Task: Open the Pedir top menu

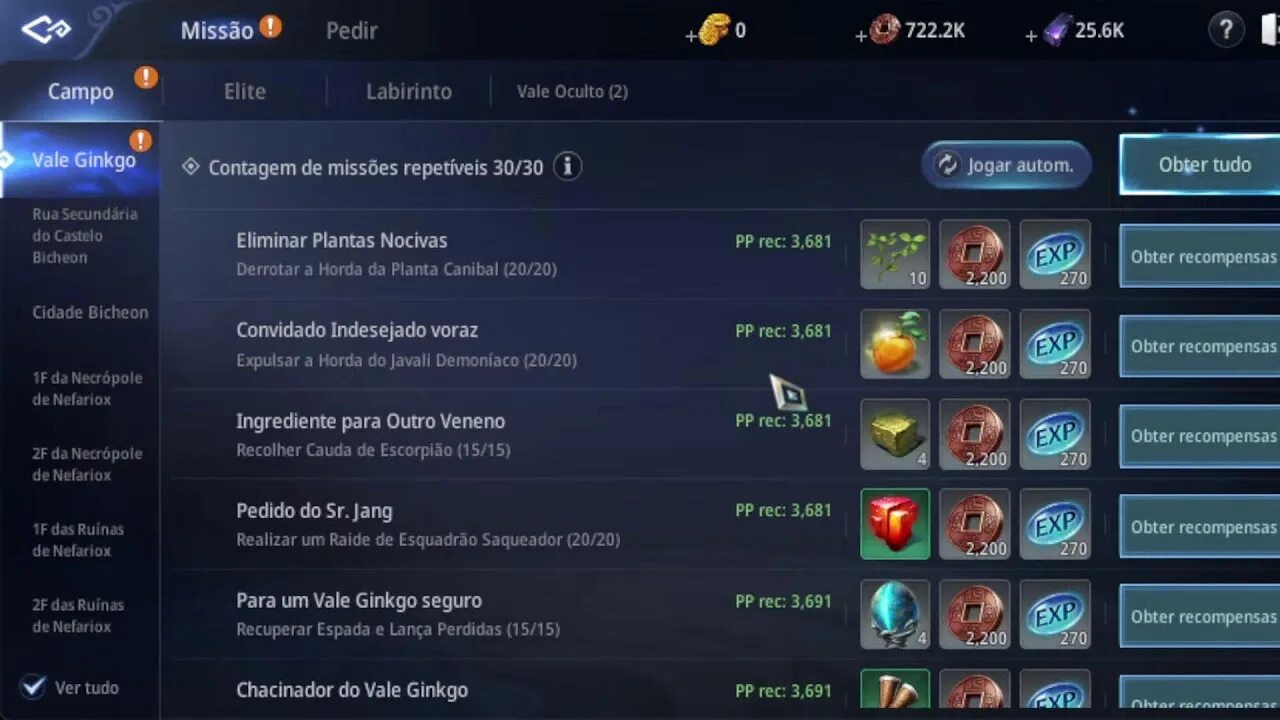Action: [x=352, y=31]
